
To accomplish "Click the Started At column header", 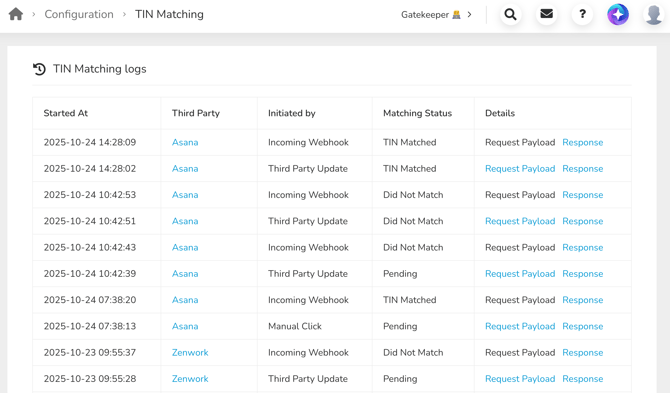I will pos(65,113).
